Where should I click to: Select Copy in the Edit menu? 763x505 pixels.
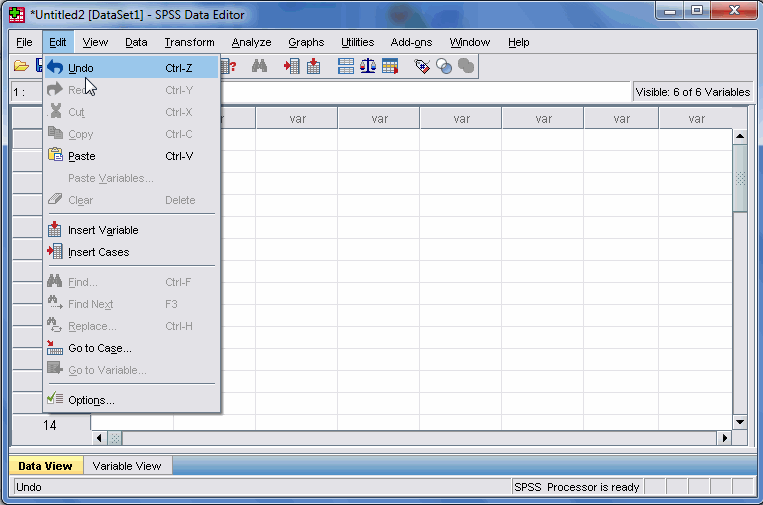tap(131, 134)
